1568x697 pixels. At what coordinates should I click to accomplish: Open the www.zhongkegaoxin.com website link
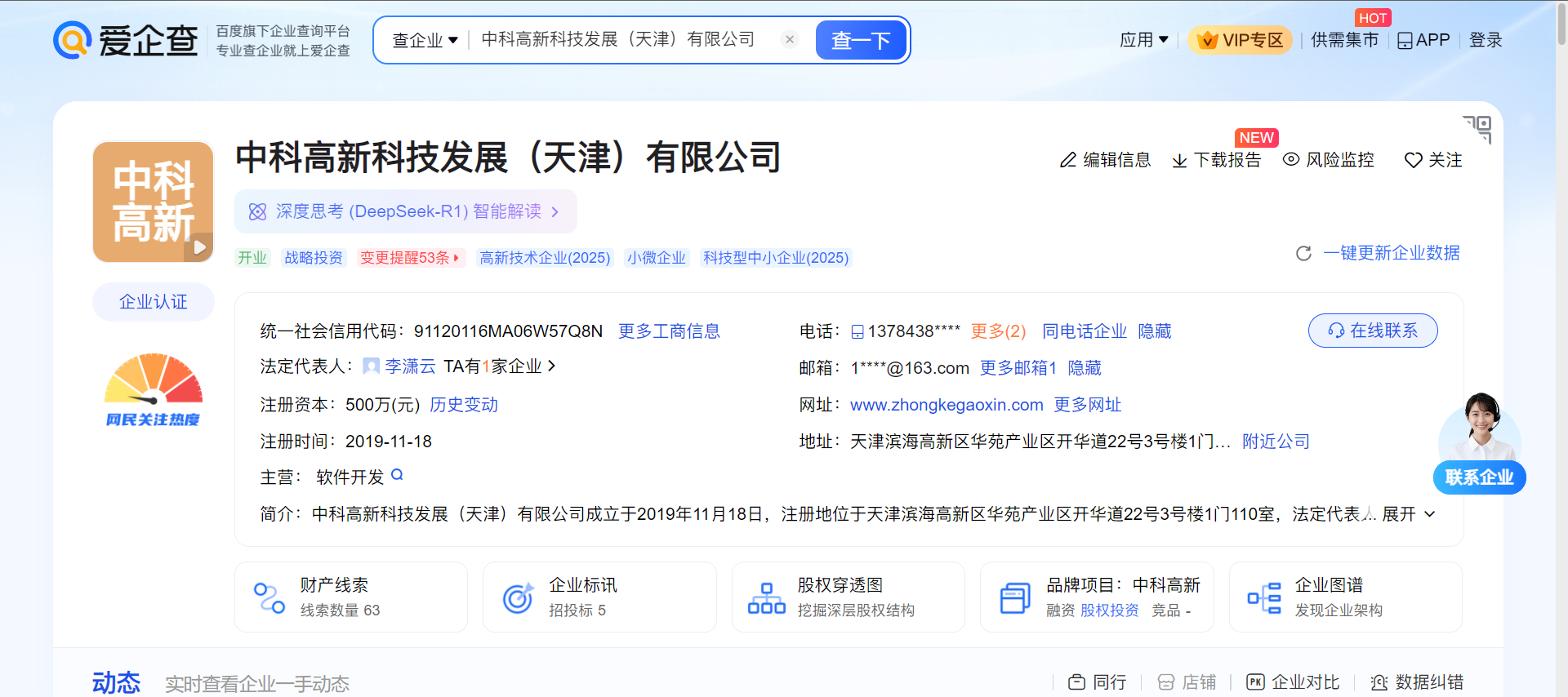[x=947, y=405]
